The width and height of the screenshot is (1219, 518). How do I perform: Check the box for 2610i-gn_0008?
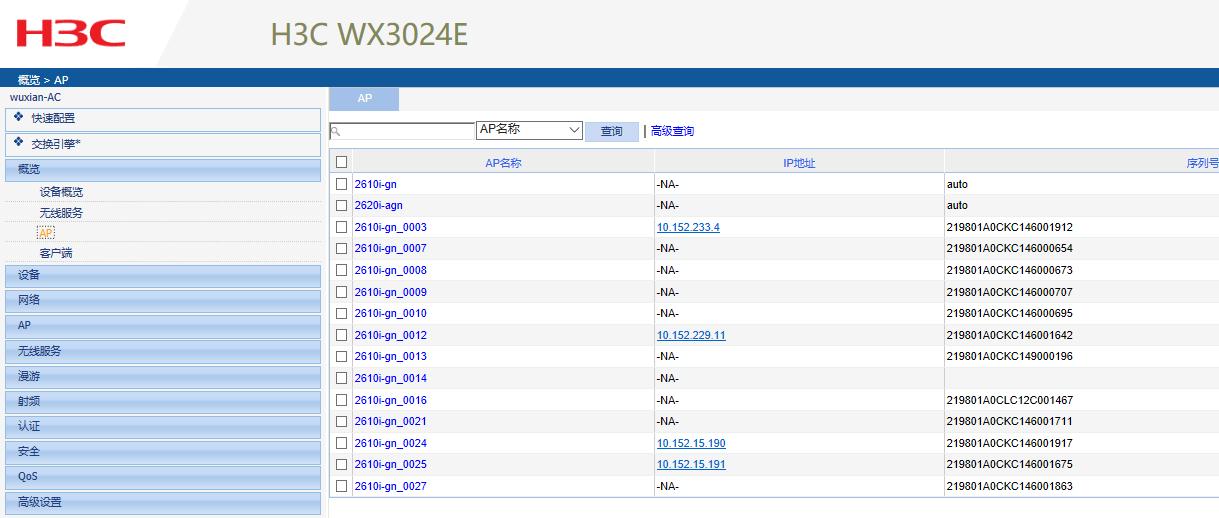tap(342, 270)
